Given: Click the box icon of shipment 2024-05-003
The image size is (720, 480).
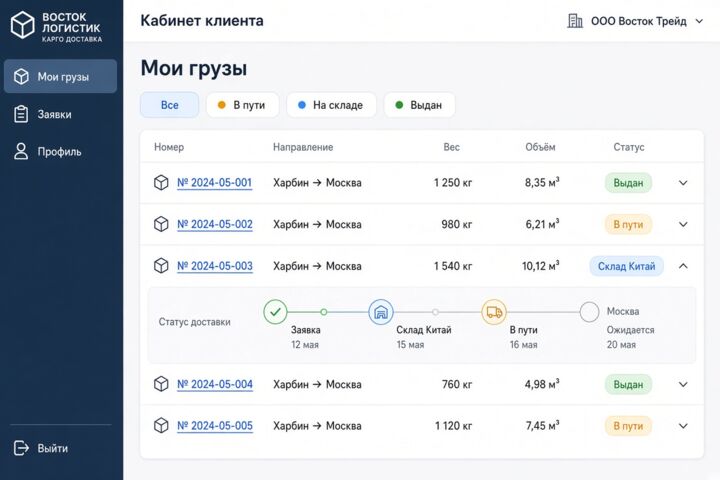Looking at the screenshot, I should (x=161, y=265).
